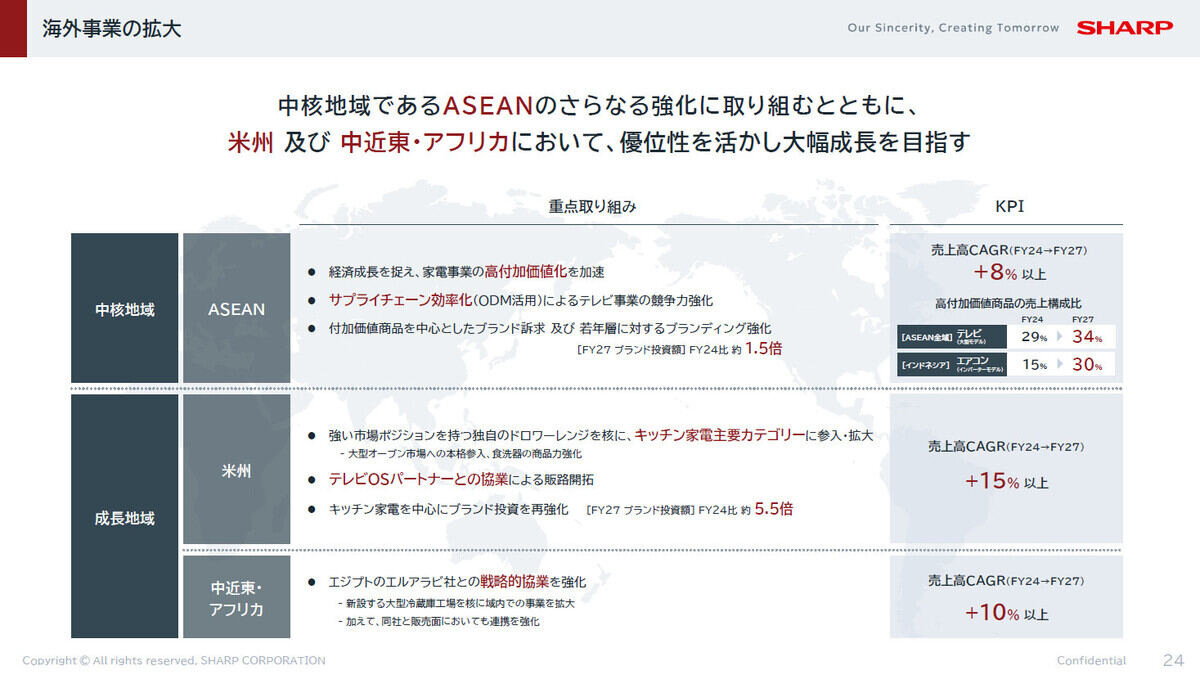Click the SHARP CORPORATION copyright notice
This screenshot has width=1200, height=675.
click(x=174, y=660)
